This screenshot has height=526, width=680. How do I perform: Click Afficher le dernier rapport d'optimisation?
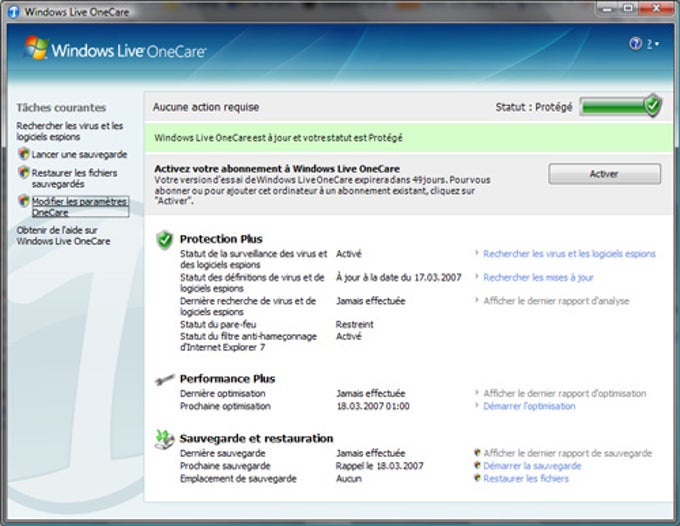click(565, 393)
